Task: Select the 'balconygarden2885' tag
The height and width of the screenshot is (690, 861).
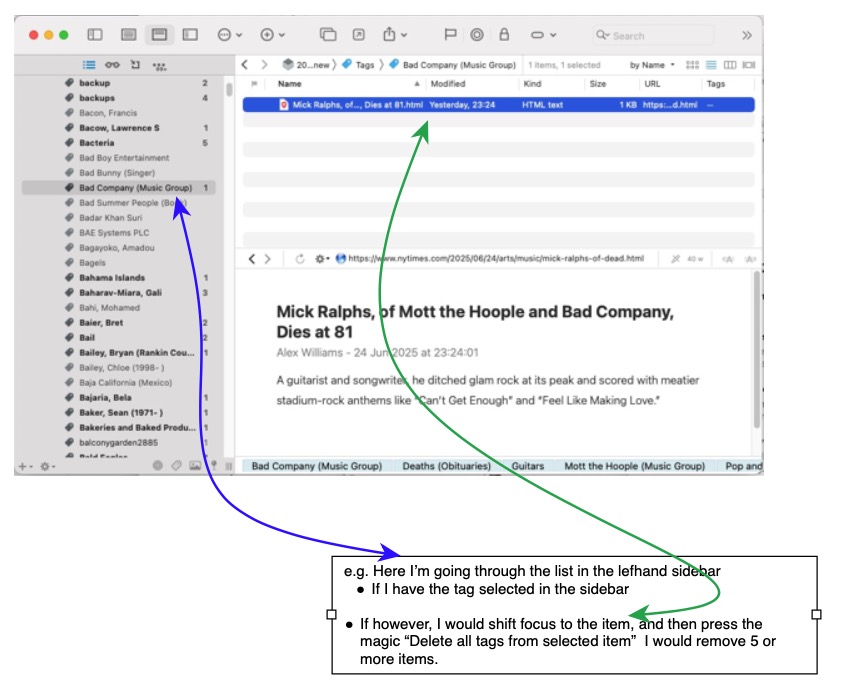Action: point(118,442)
